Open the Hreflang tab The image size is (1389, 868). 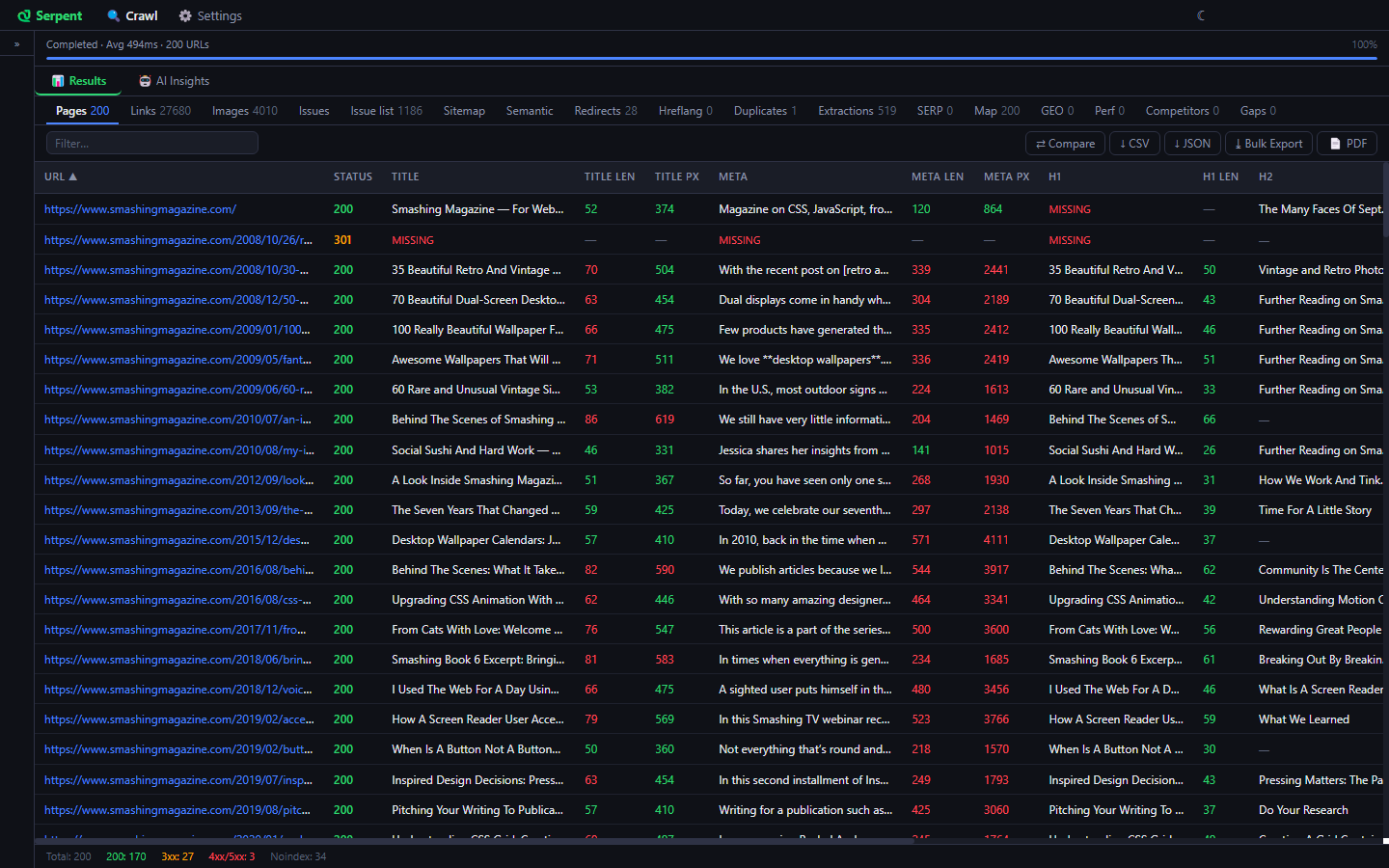click(x=686, y=111)
